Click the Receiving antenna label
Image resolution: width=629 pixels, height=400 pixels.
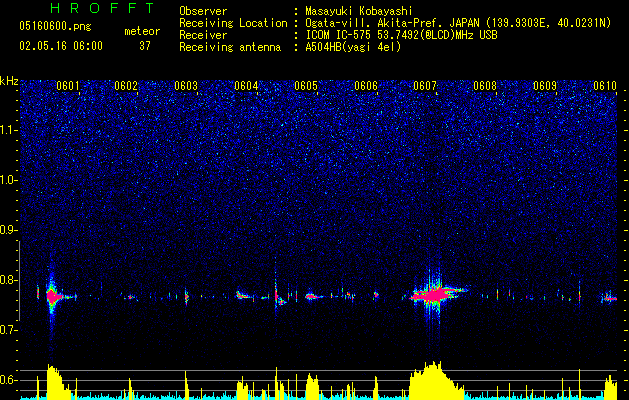[230, 47]
